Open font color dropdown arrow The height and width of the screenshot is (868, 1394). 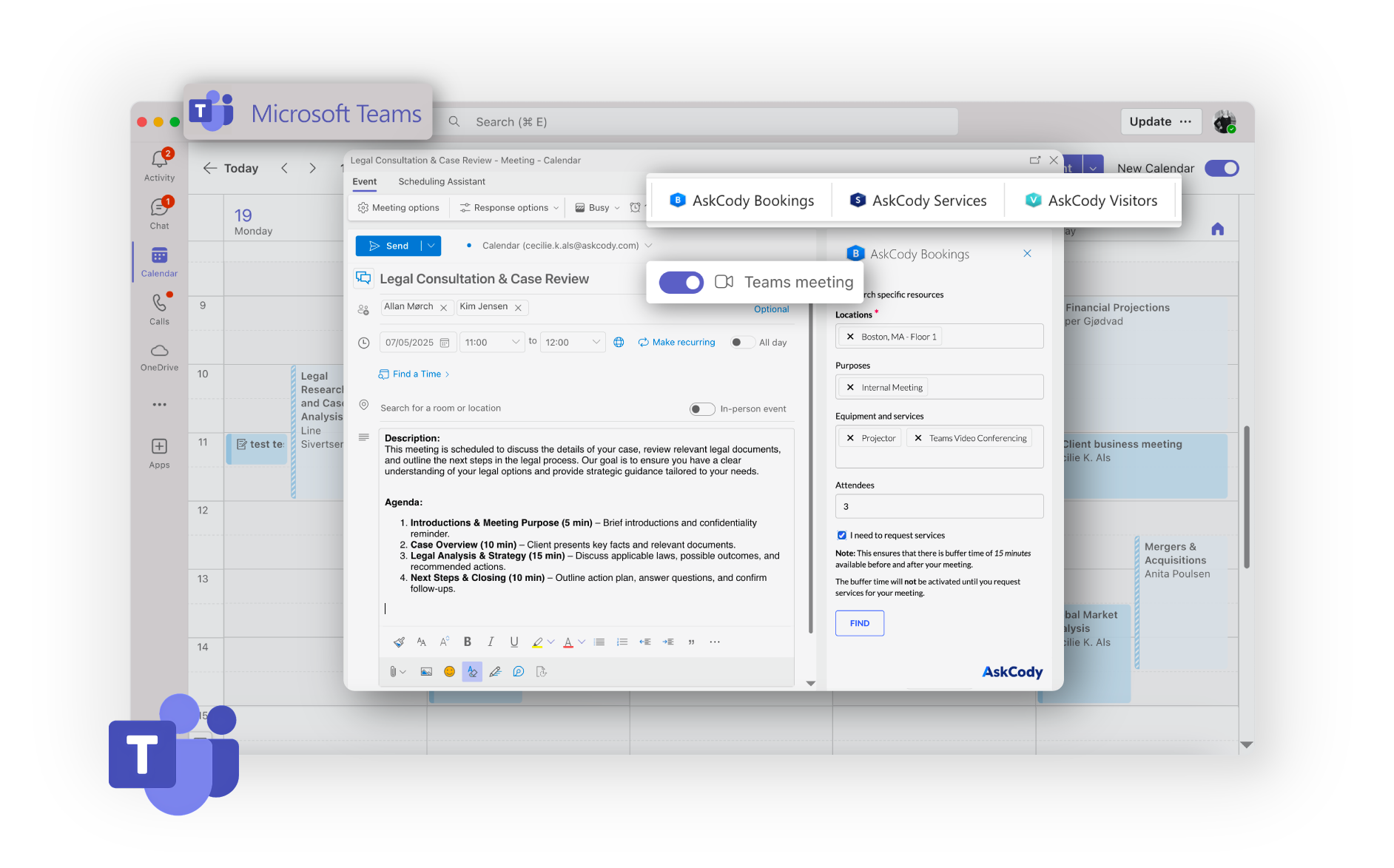pos(582,642)
